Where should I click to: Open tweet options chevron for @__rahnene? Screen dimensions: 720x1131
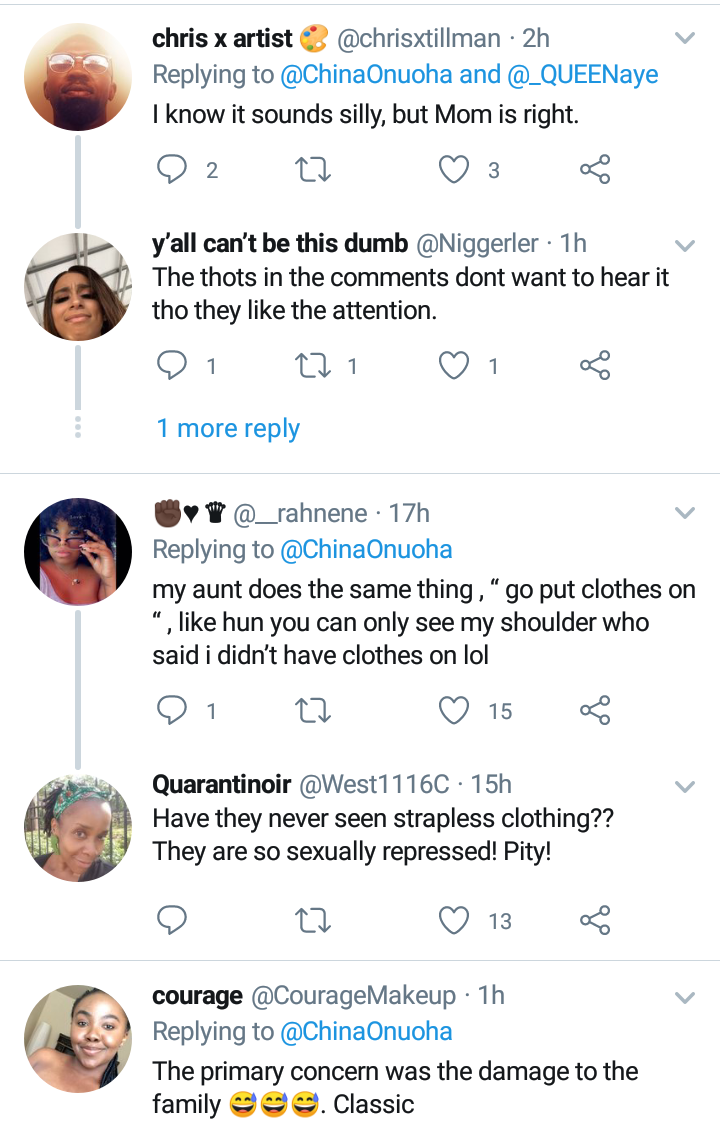pyautogui.click(x=685, y=514)
